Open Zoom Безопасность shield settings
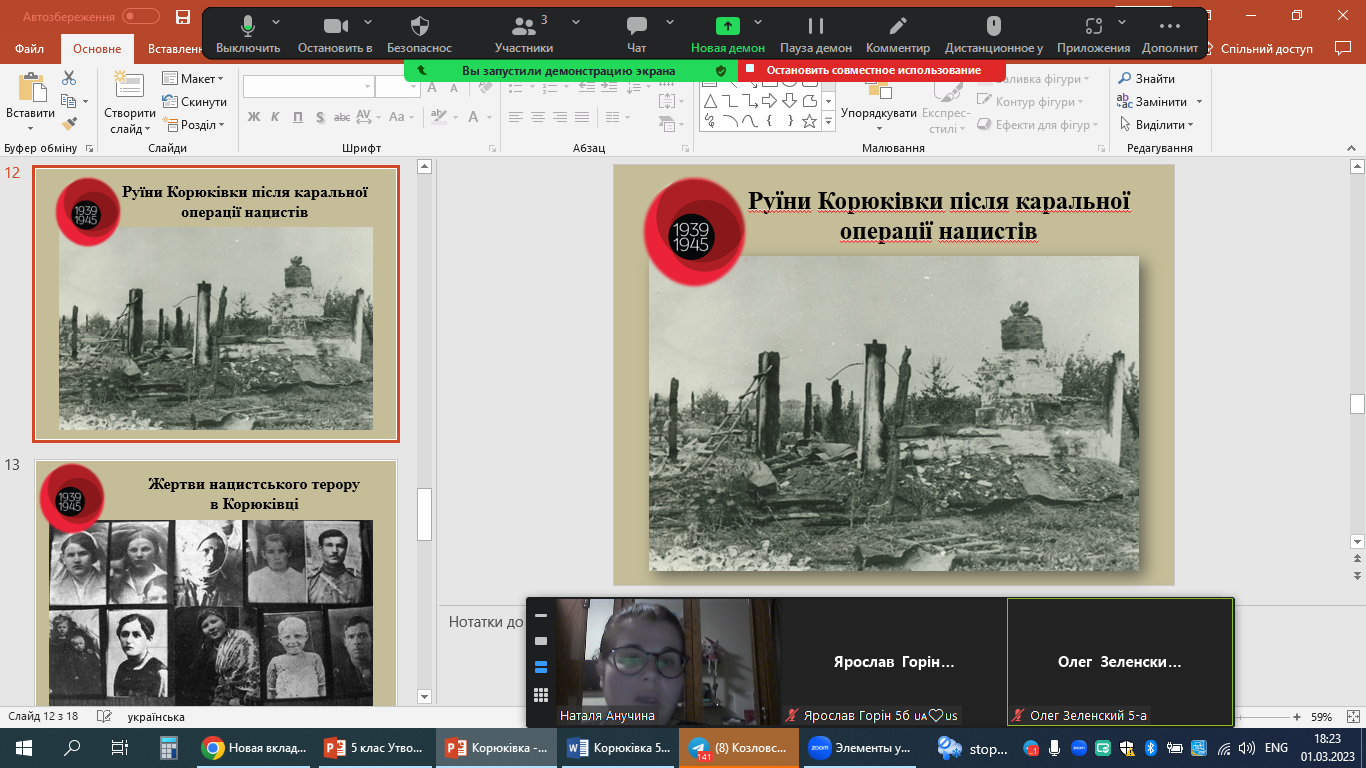The height and width of the screenshot is (768, 1366). pyautogui.click(x=420, y=34)
